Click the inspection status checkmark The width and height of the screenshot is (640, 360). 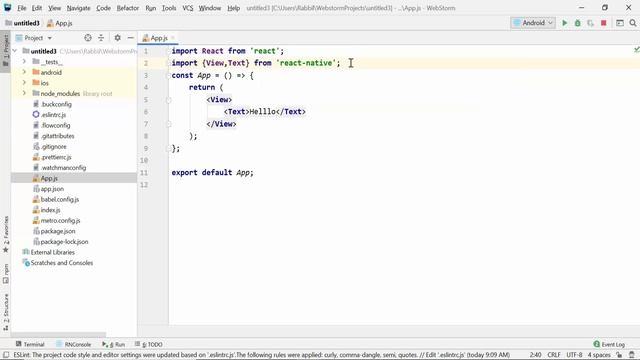636,49
